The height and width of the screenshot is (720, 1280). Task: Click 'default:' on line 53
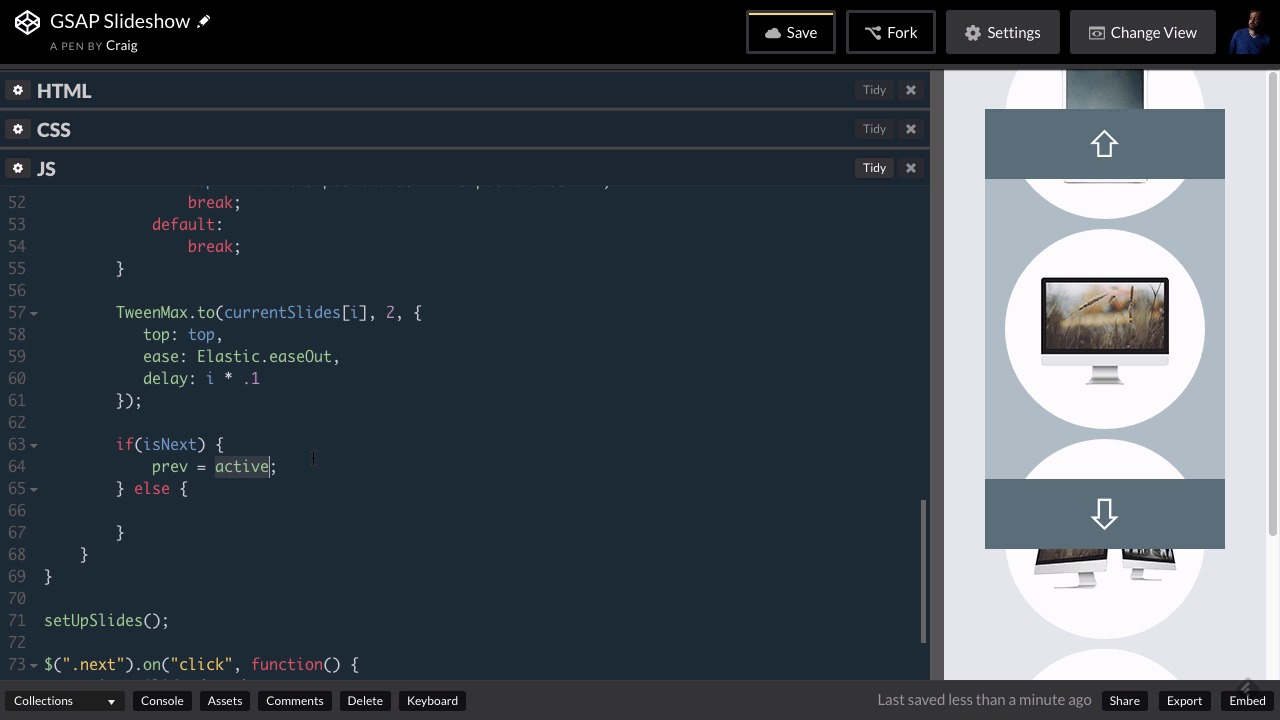[x=188, y=225]
